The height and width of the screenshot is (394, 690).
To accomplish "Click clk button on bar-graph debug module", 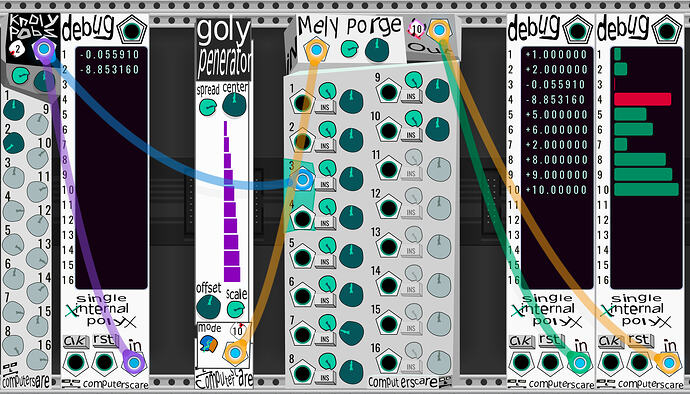I will point(610,341).
